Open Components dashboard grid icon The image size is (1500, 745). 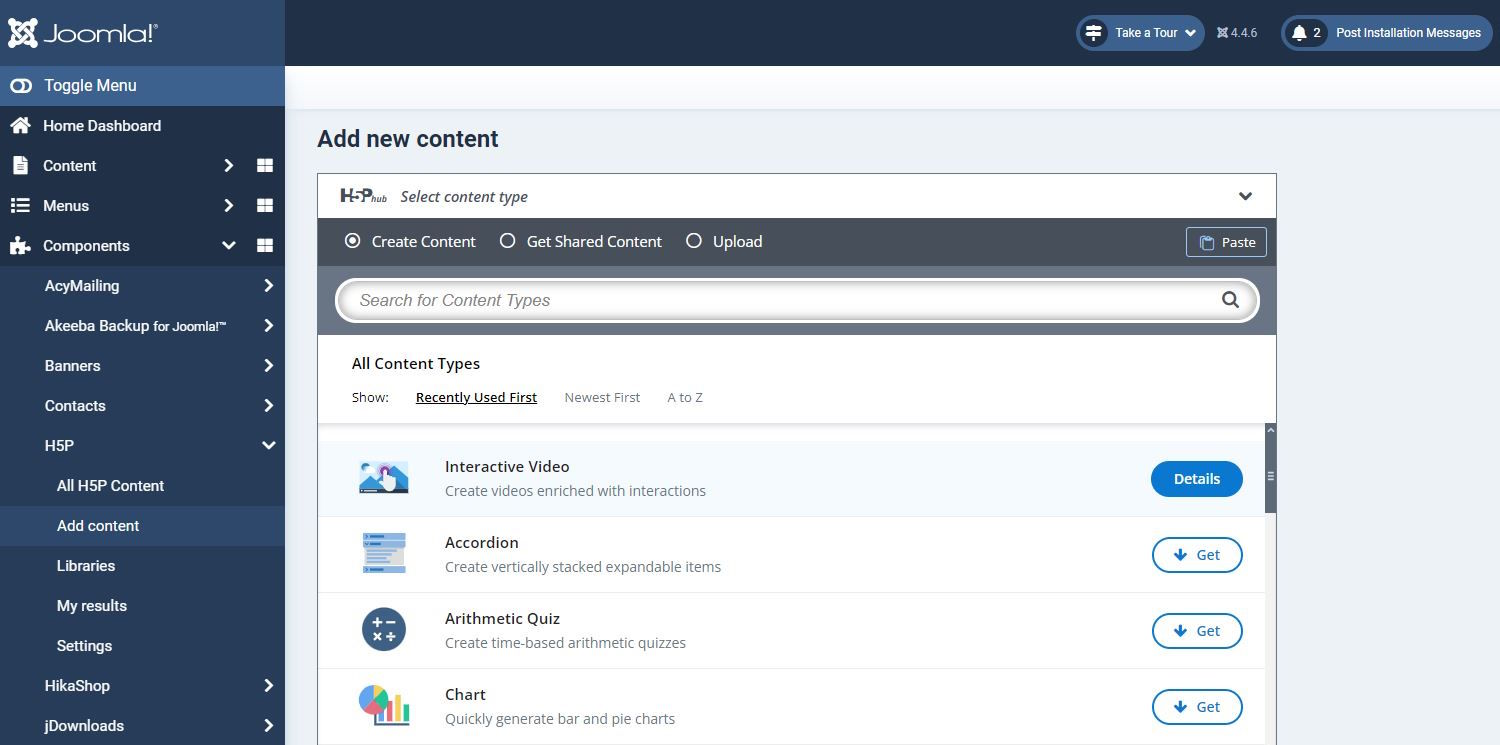[x=265, y=246]
